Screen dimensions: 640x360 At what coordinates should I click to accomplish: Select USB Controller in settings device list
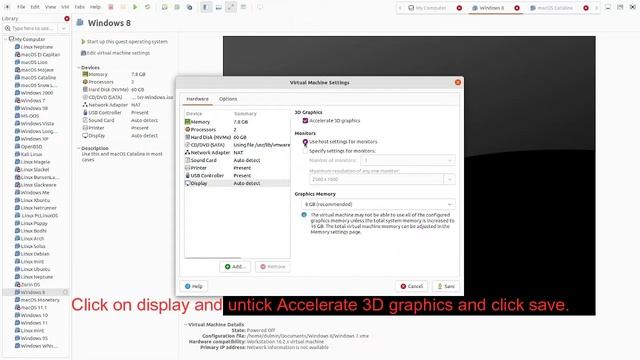click(237, 176)
